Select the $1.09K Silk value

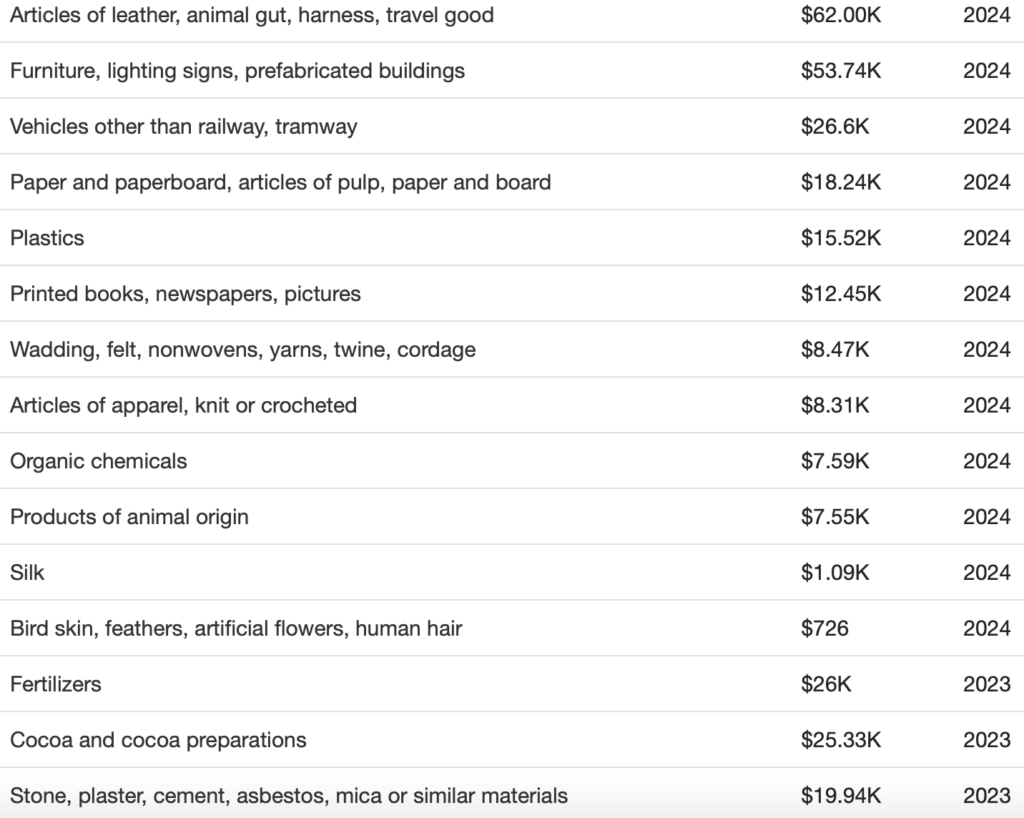click(835, 573)
